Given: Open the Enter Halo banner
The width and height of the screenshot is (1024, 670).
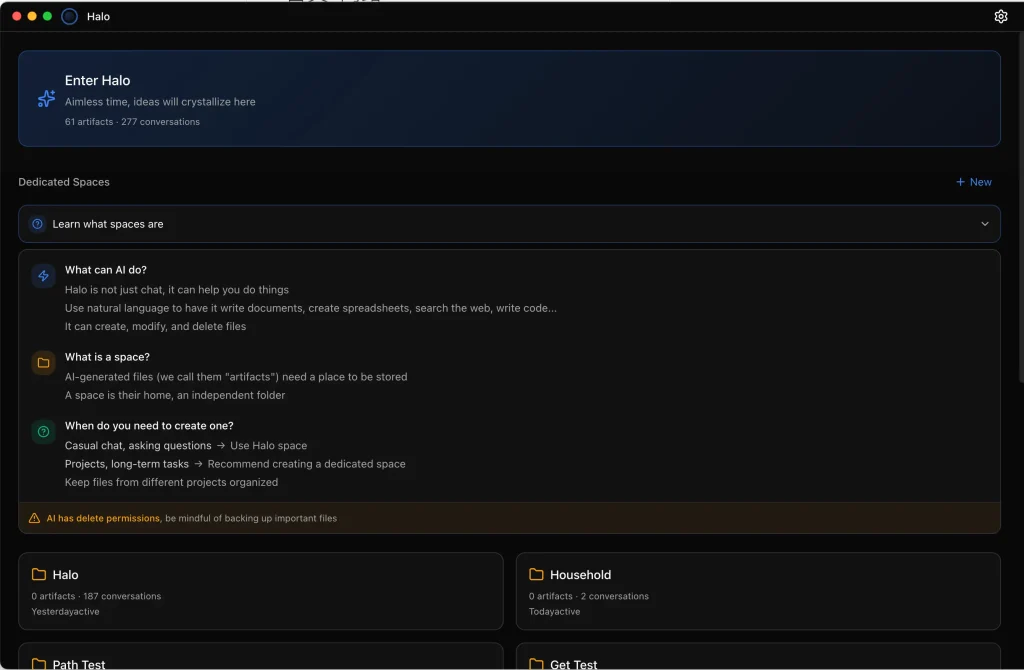Looking at the screenshot, I should pyautogui.click(x=509, y=99).
